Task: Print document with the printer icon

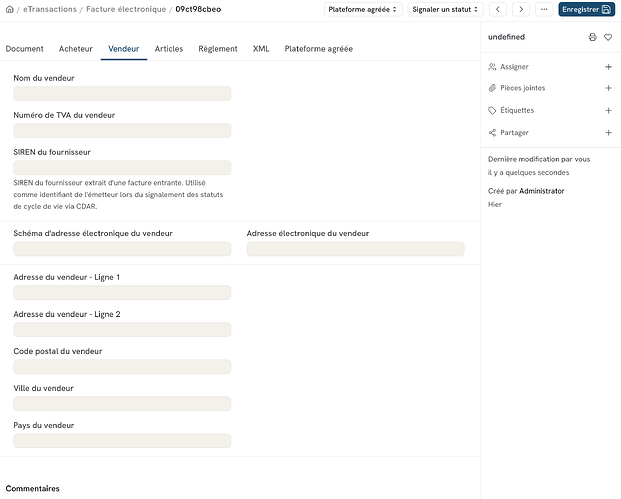Action: pos(592,37)
